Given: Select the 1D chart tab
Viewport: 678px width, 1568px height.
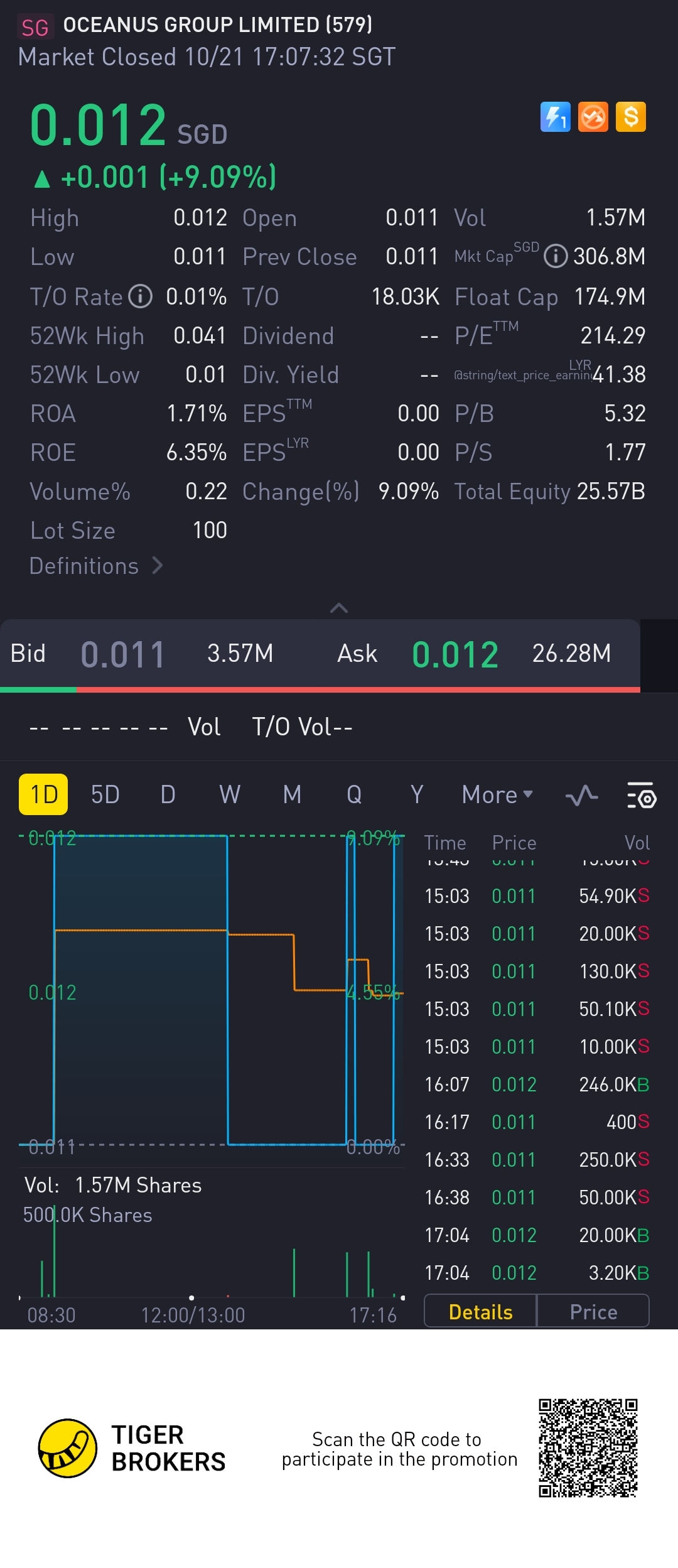Looking at the screenshot, I should tap(43, 794).
